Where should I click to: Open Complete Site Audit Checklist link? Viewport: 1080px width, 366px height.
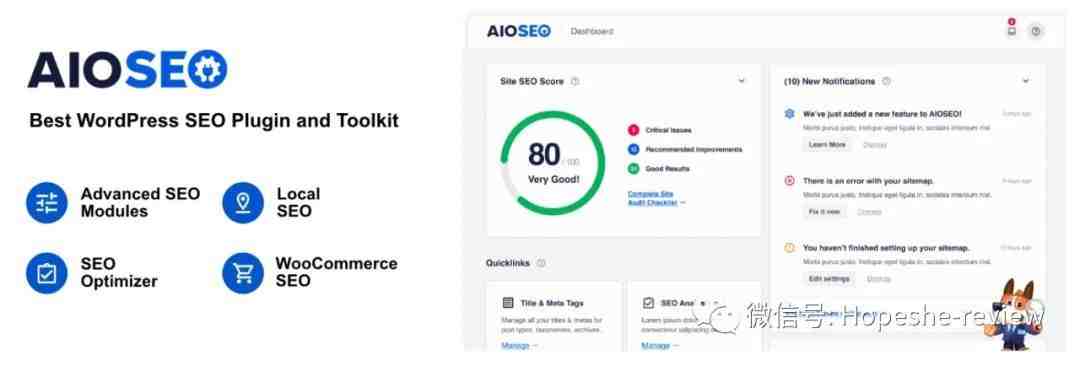point(656,198)
